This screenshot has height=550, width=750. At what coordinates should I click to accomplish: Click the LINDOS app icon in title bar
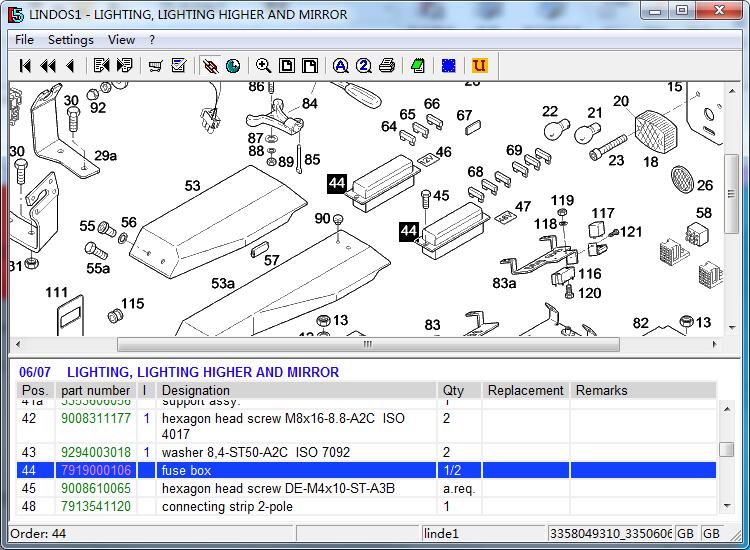16,15
